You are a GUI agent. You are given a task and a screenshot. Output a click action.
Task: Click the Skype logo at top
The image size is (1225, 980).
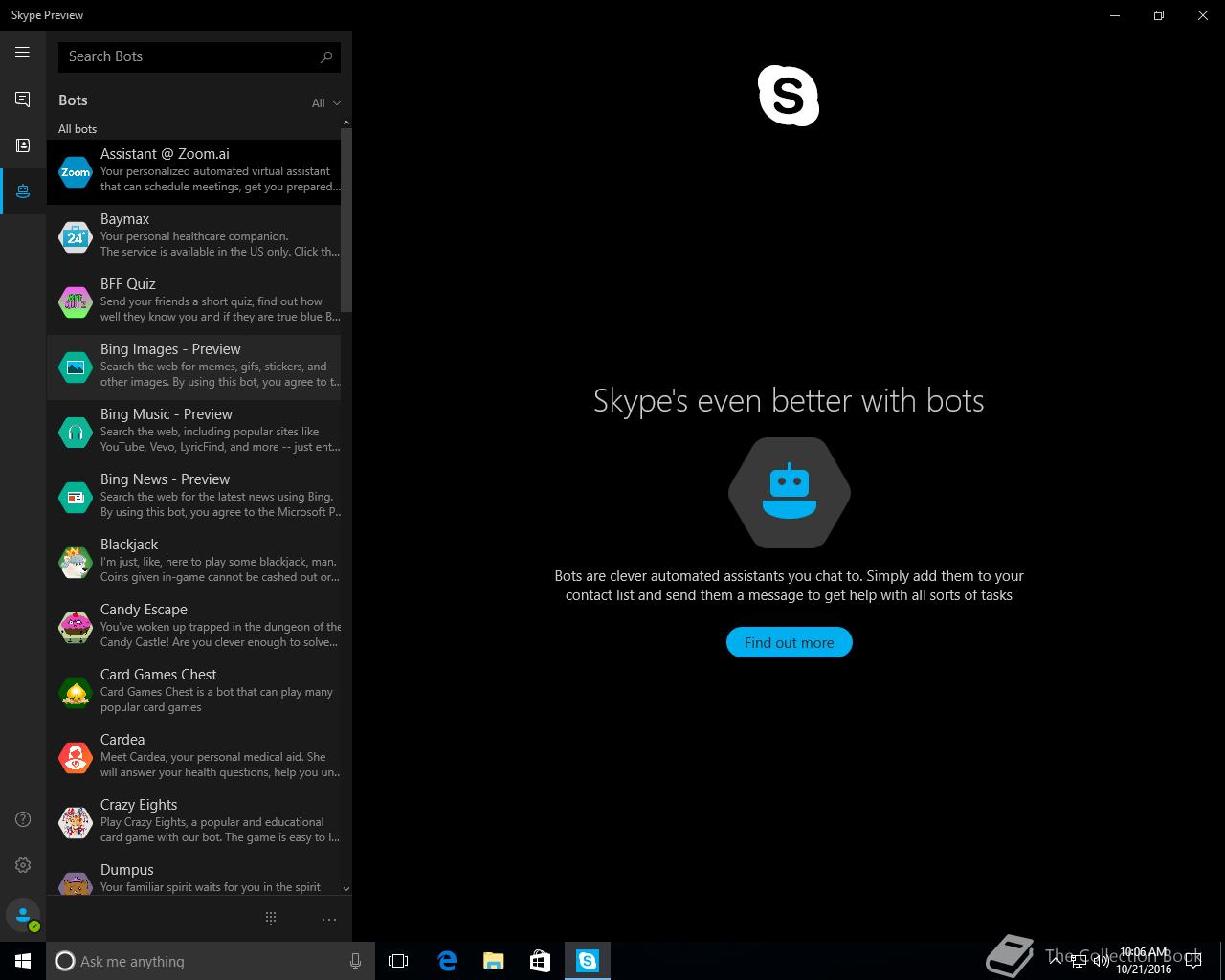coord(789,96)
